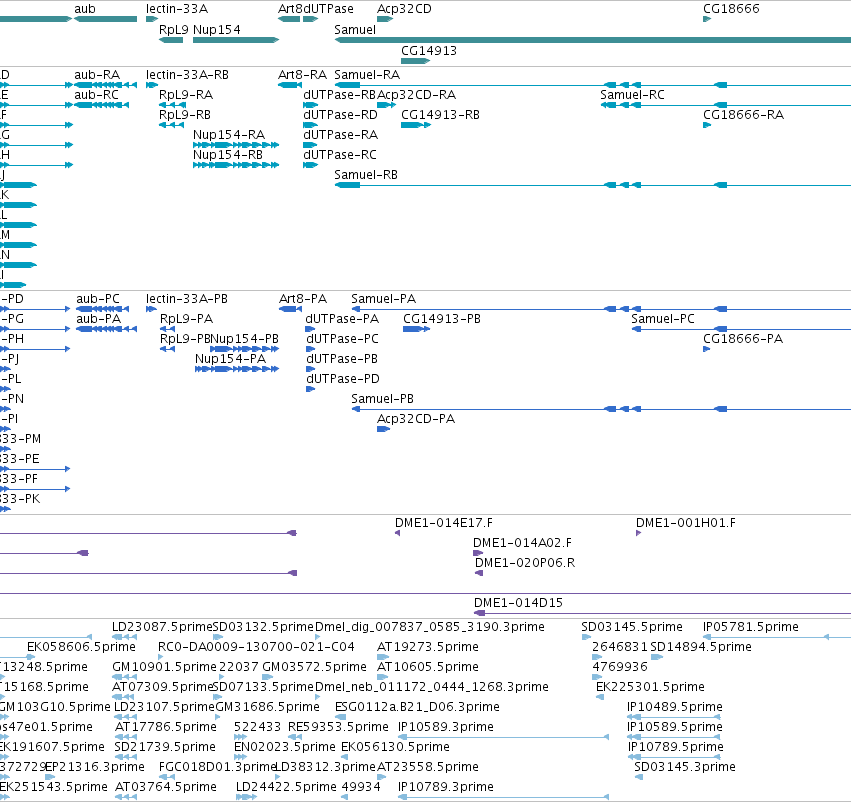Select EST label "IP10489.5prime"
This screenshot has height=802, width=851.
click(675, 707)
